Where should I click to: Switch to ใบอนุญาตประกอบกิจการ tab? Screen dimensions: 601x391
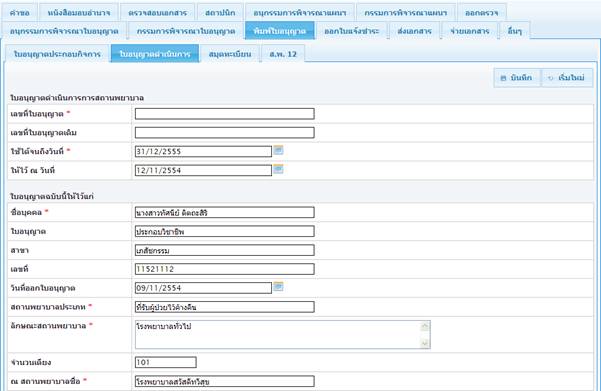click(x=57, y=54)
